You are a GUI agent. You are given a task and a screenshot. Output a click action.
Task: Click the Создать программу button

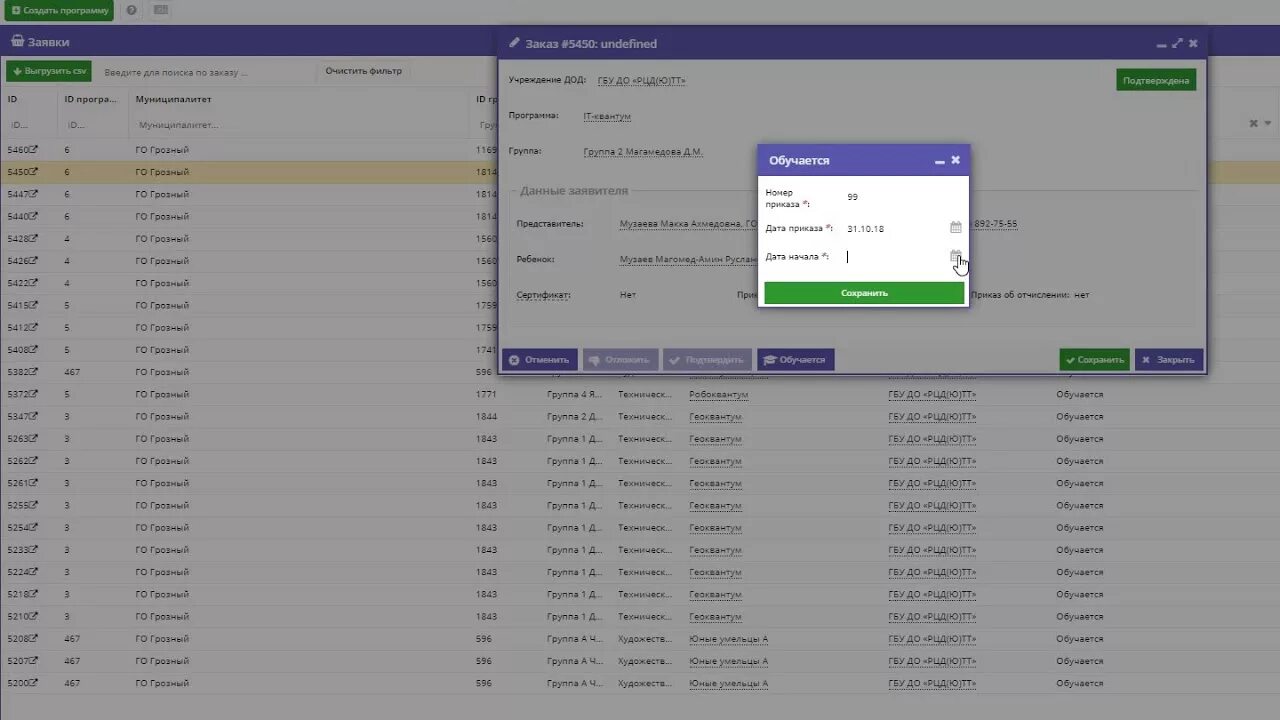coord(60,10)
